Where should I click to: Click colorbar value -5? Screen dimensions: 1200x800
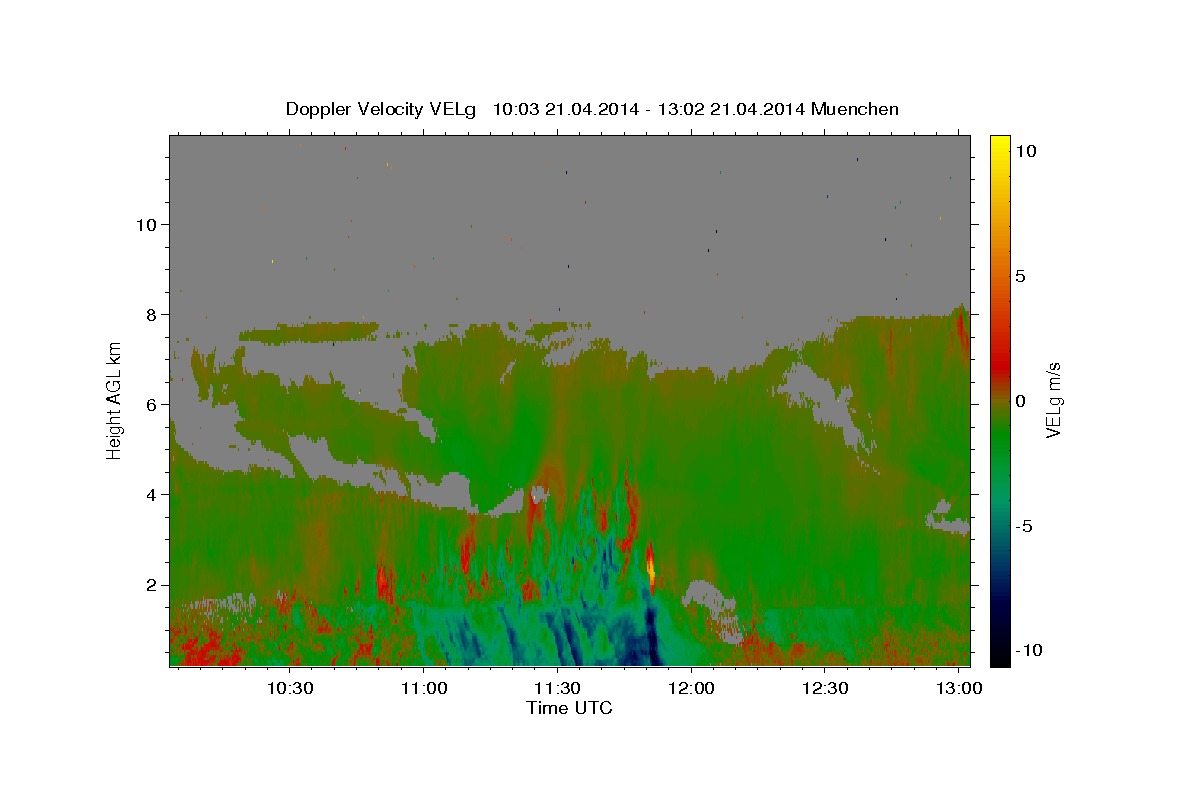tap(1025, 526)
